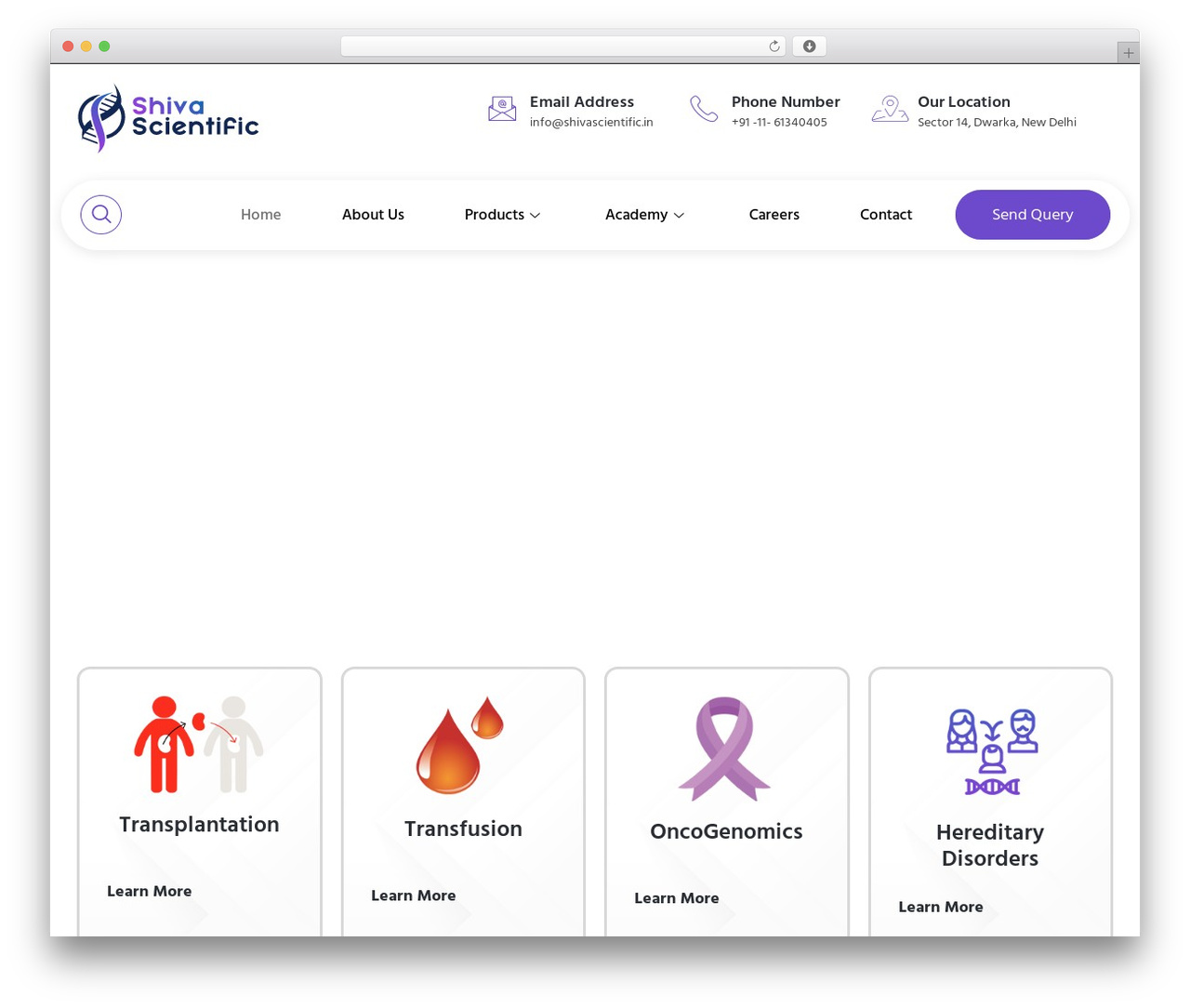Expand the Products dropdown chevron

(535, 216)
